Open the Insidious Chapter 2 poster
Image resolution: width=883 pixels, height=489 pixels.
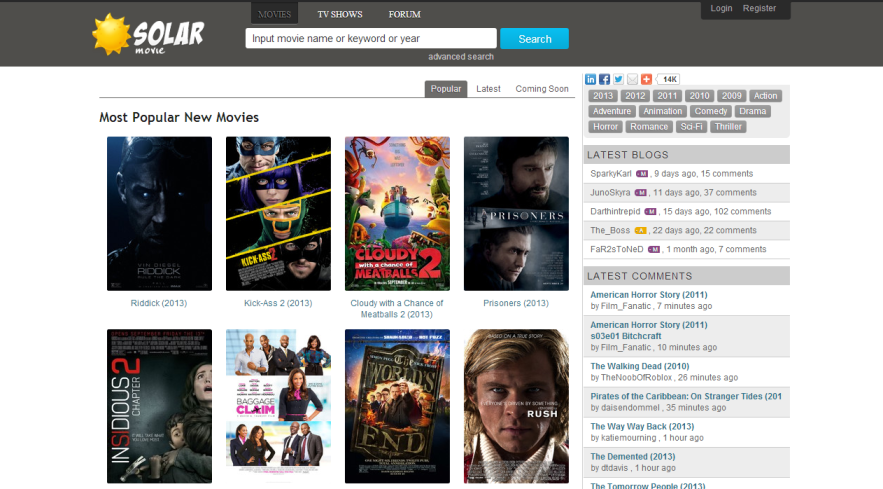click(159, 406)
